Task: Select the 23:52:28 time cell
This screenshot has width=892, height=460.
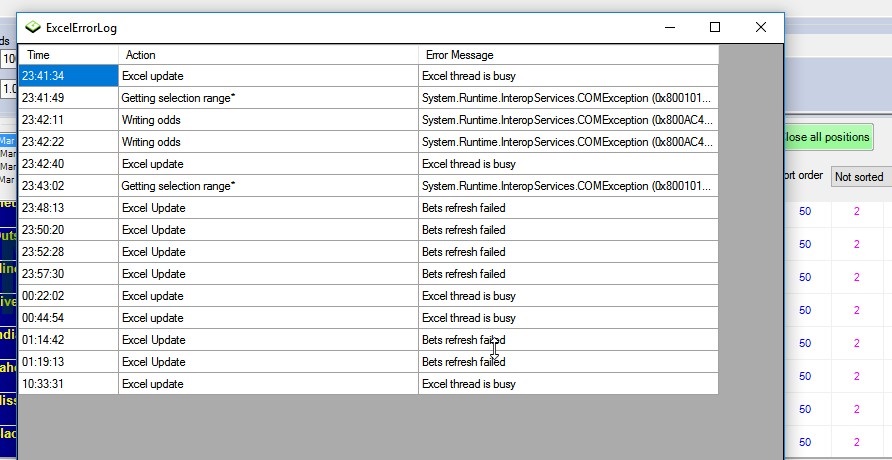Action: coord(68,252)
